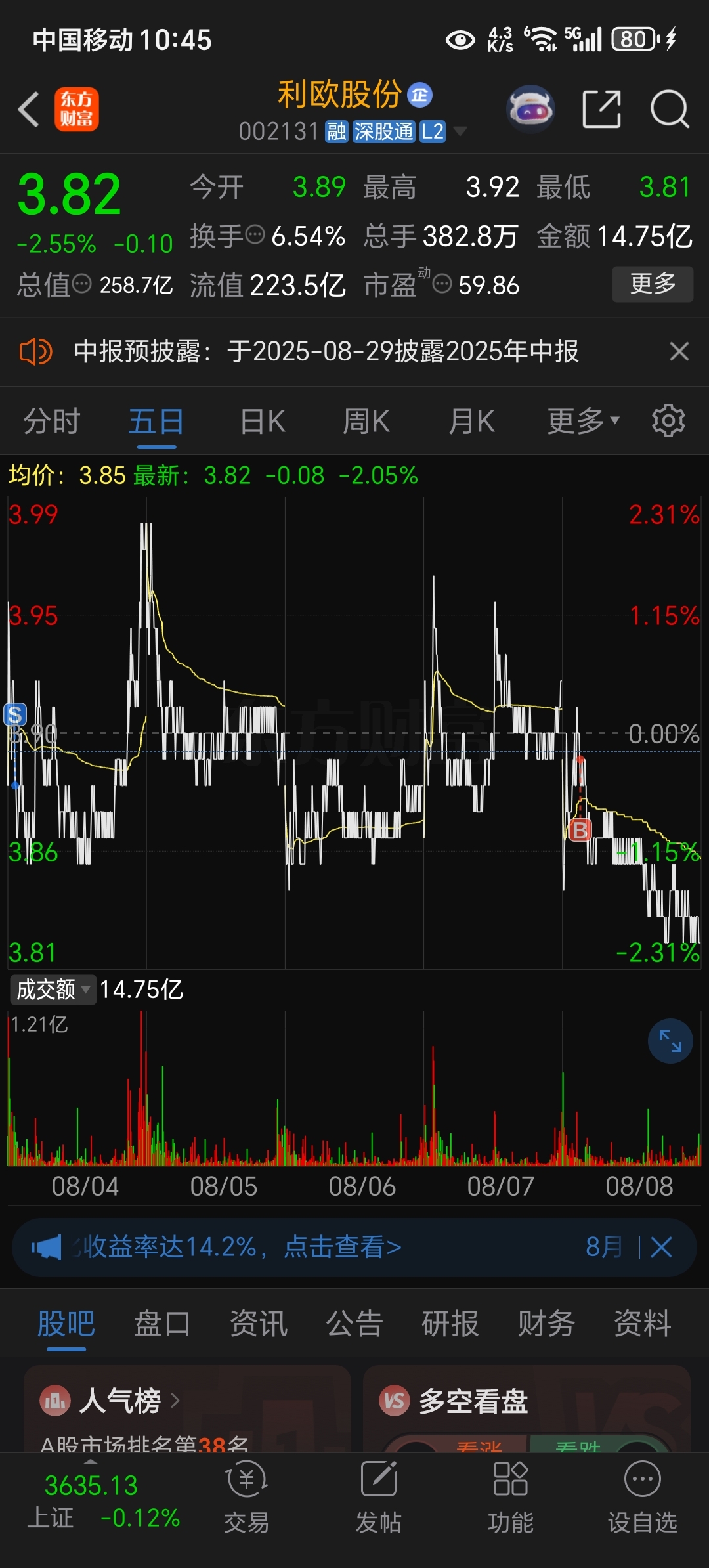The image size is (709, 1568).
Task: Tap the 08/08 date label on chart
Action: click(639, 1186)
